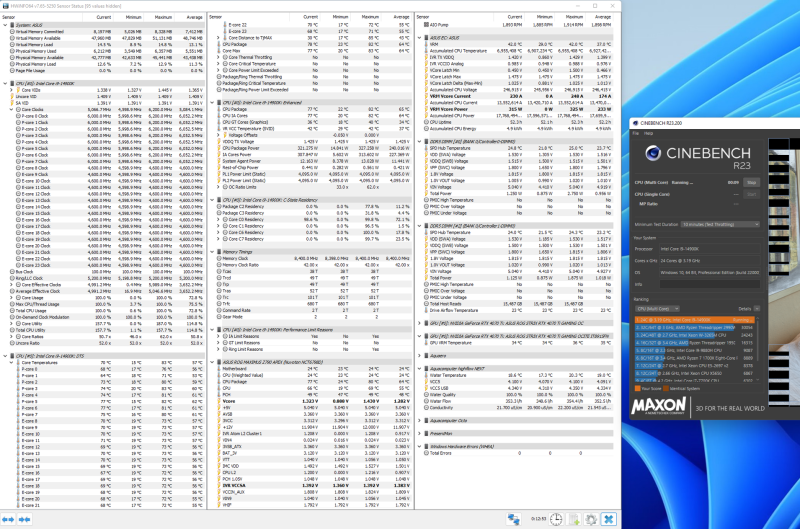The width and height of the screenshot is (800, 529).
Task: Select the Intel Xeon W-3265M ranking entry
Action: 694,335
